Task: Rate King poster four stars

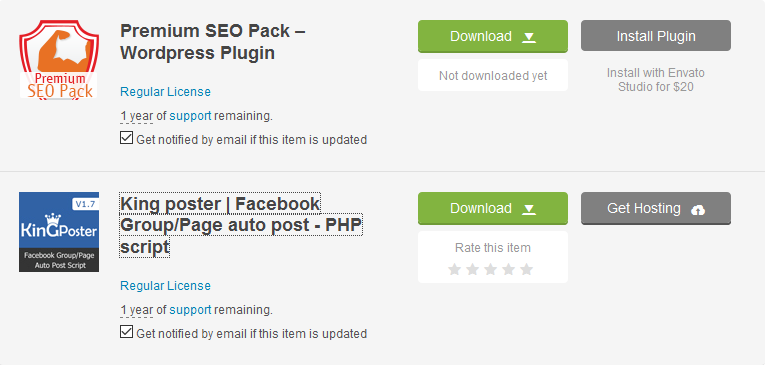Action: [508, 269]
